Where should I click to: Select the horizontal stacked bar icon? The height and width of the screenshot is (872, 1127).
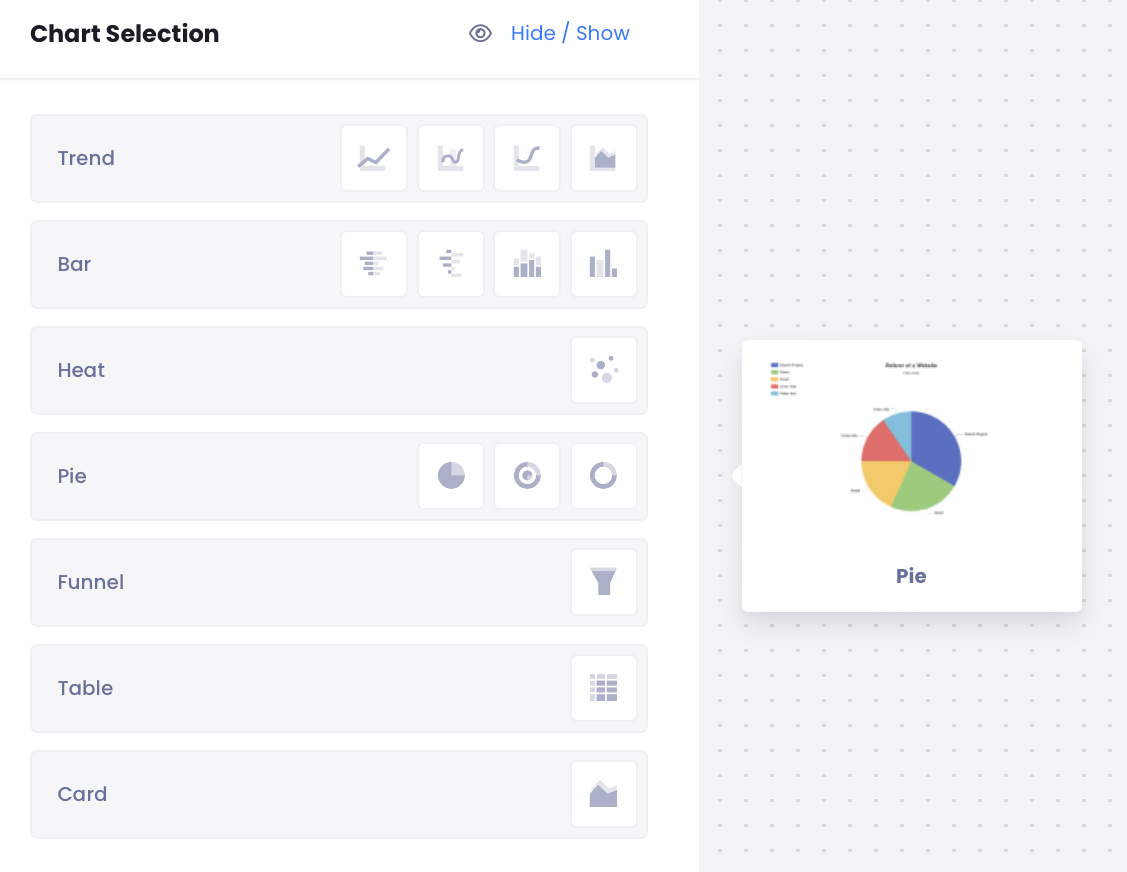(451, 264)
